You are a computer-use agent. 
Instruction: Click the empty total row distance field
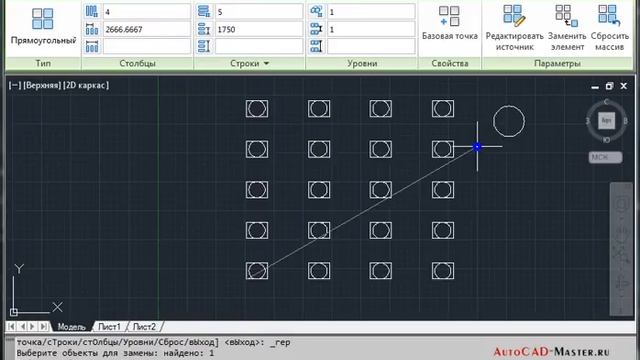coord(259,46)
